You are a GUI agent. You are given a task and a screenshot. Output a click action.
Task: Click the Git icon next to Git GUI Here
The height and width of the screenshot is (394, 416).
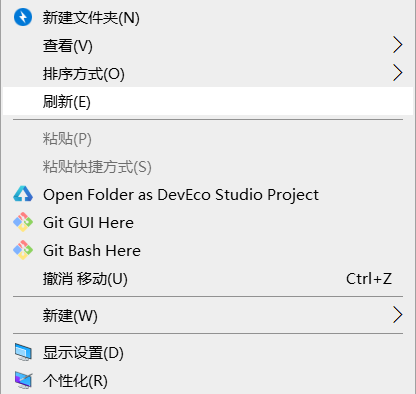[23, 222]
